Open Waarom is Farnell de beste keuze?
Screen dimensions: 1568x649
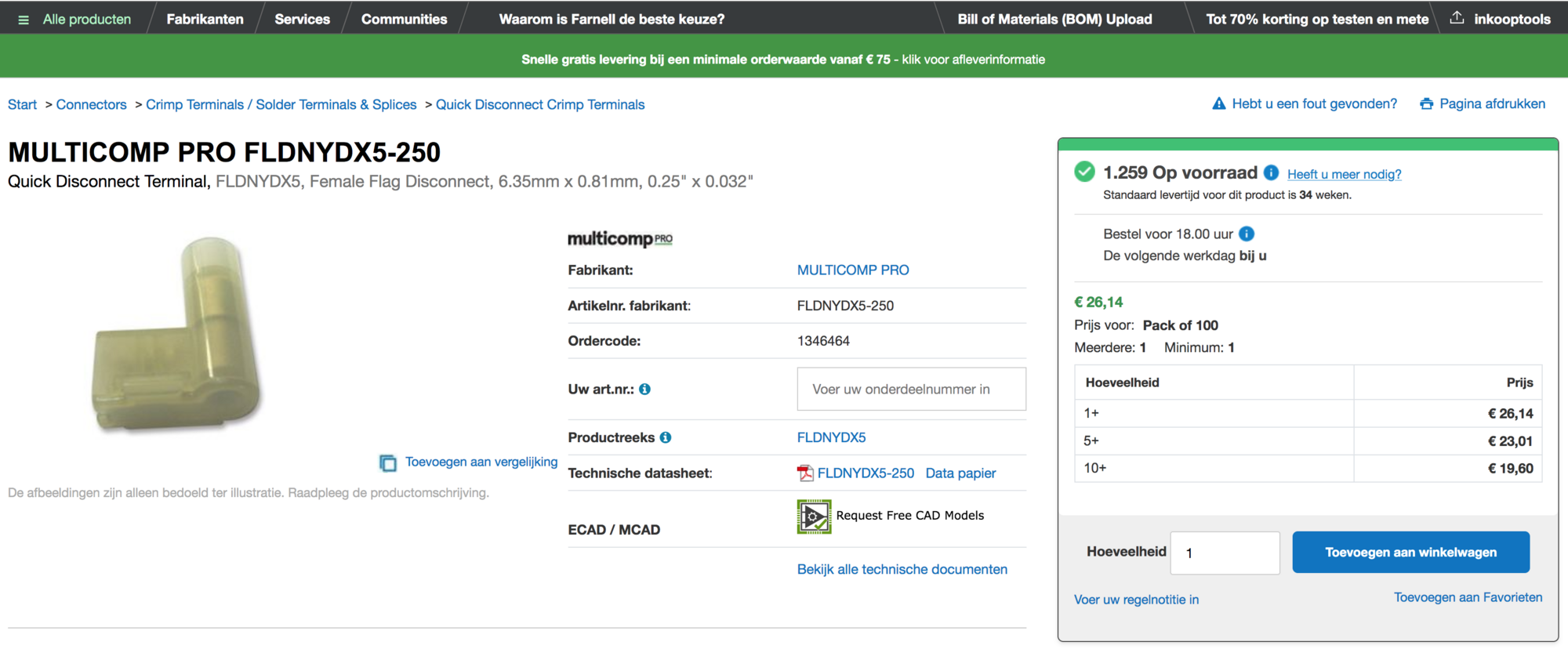[x=612, y=20]
